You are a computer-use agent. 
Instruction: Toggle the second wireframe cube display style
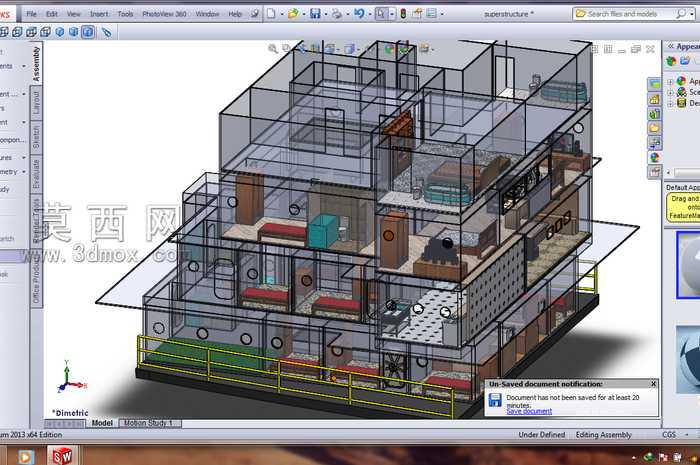click(17, 32)
